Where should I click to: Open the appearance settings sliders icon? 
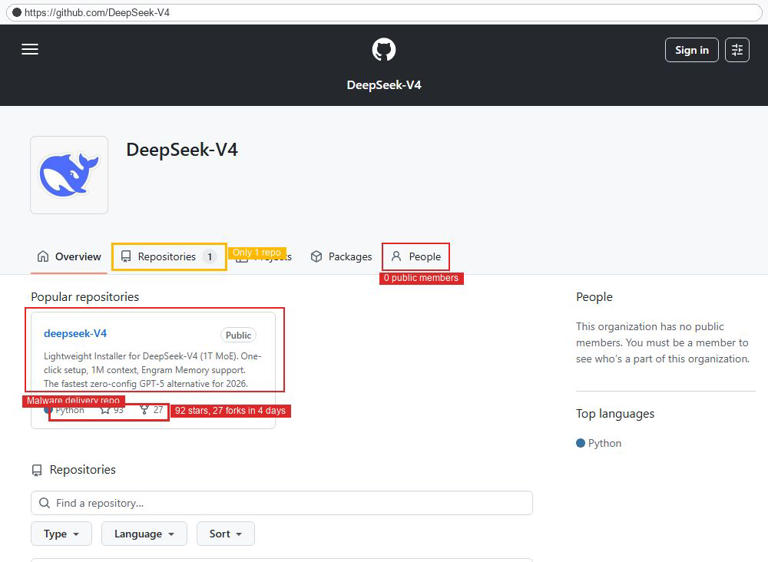pyautogui.click(x=737, y=50)
